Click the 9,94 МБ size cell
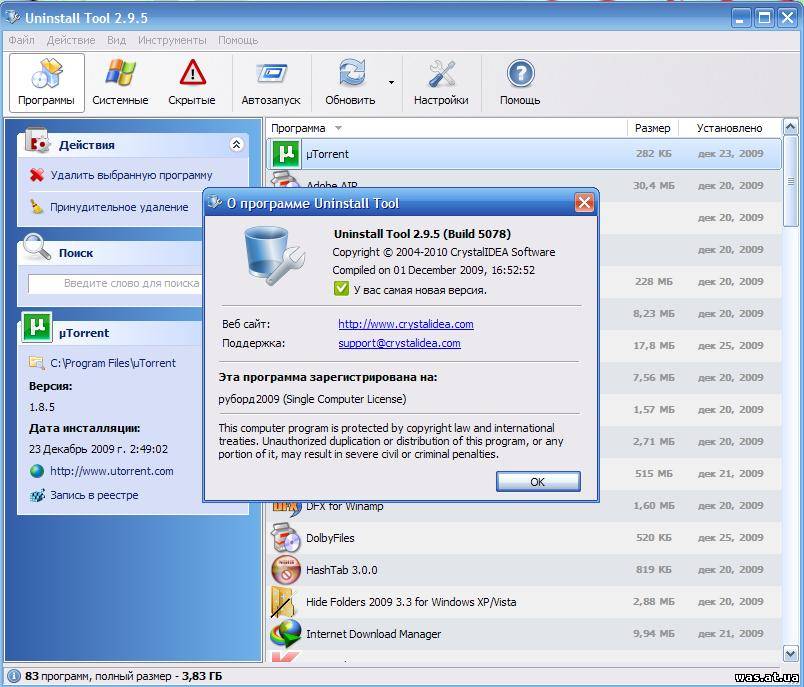804x687 pixels. click(x=653, y=634)
